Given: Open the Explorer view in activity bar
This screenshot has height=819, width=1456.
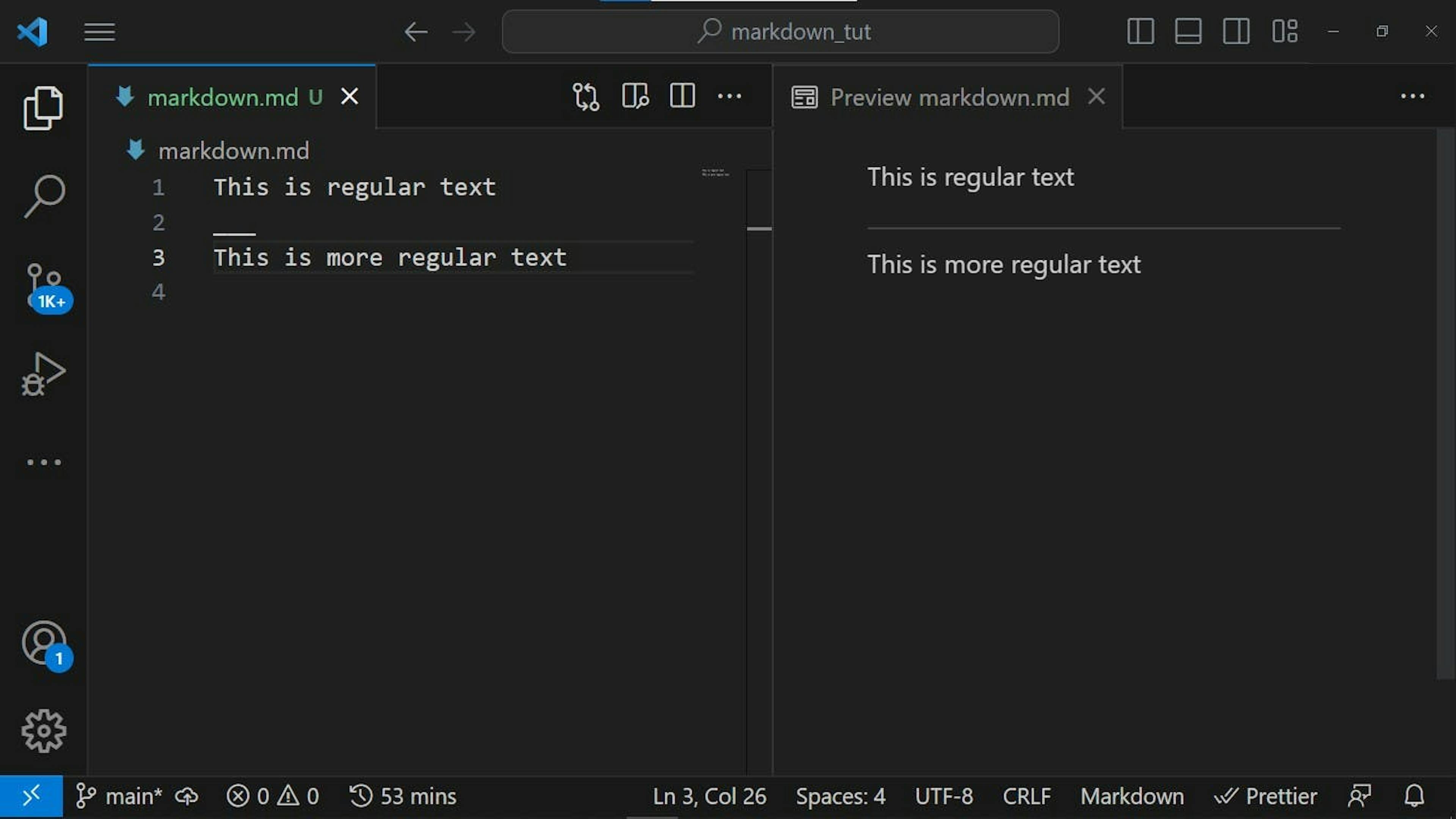Looking at the screenshot, I should point(43,107).
